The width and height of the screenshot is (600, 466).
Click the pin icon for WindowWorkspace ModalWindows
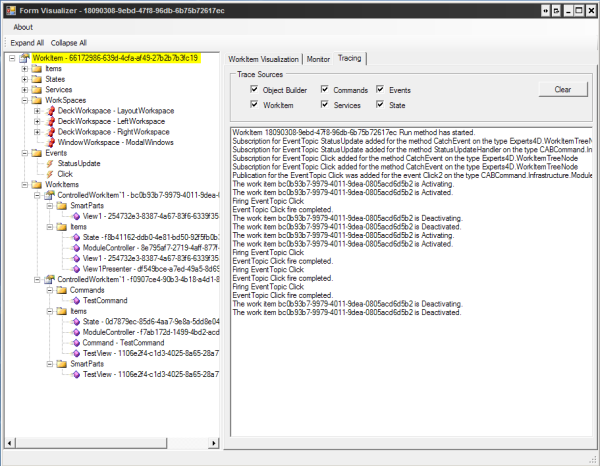click(x=50, y=142)
